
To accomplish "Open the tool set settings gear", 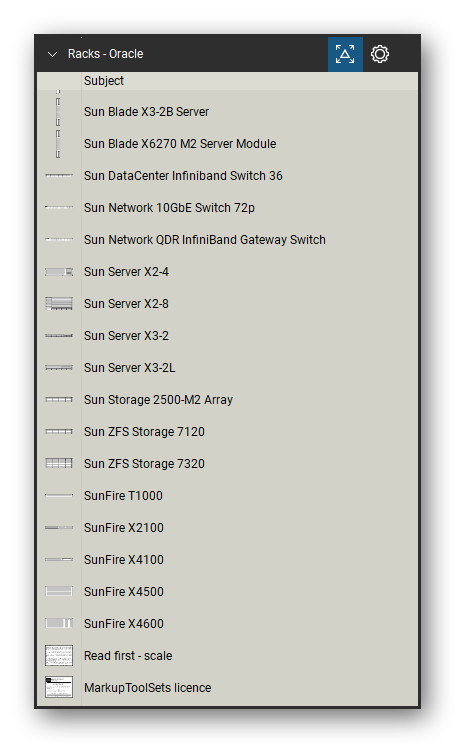I will tap(380, 54).
